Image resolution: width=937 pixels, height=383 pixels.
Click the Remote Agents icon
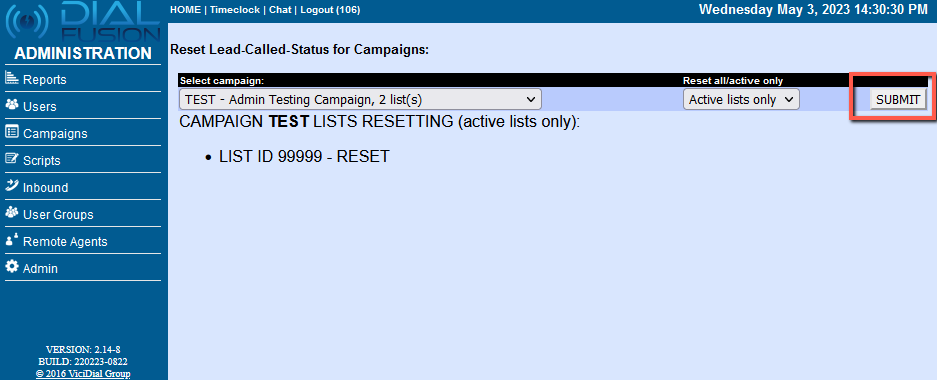[12, 240]
